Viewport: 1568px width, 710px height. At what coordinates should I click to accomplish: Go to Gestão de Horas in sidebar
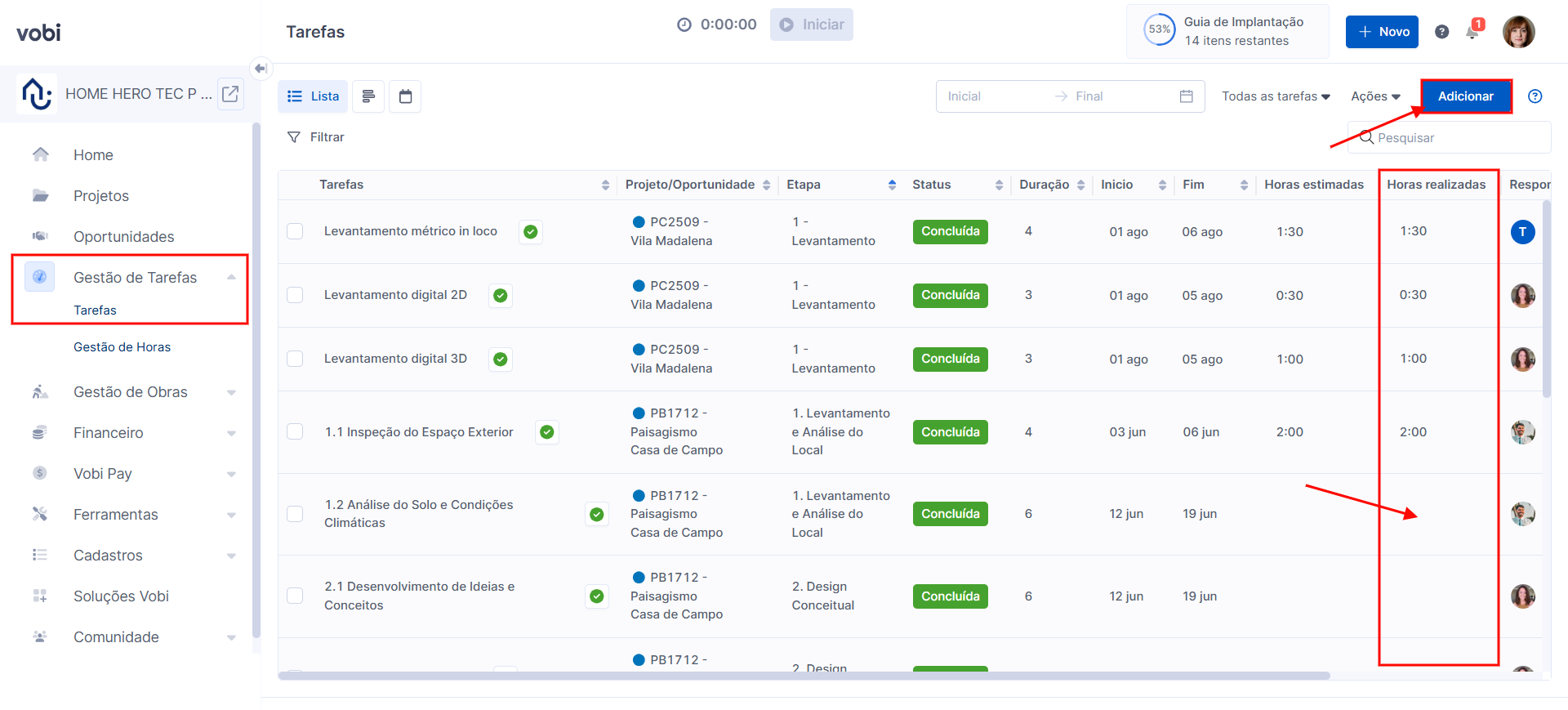point(122,347)
